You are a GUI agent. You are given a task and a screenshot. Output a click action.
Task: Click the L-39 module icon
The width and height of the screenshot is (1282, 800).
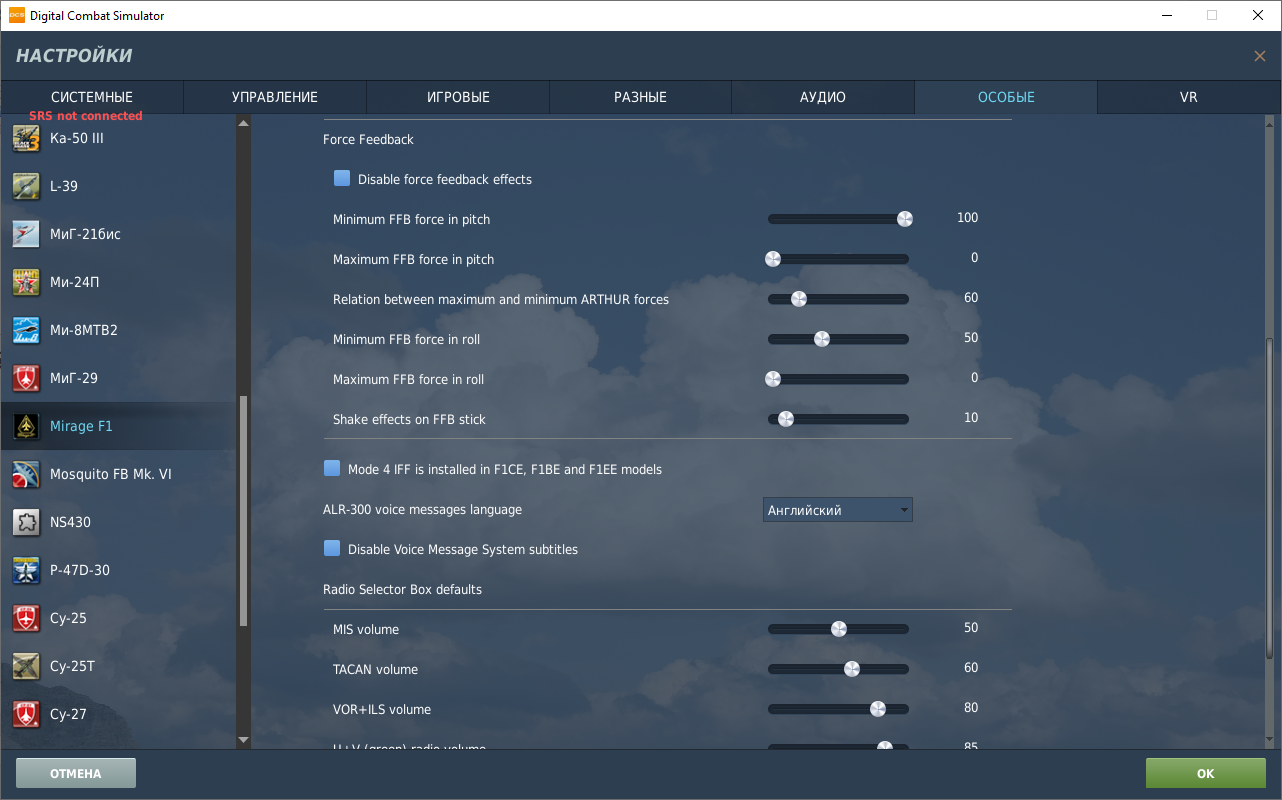[26, 186]
